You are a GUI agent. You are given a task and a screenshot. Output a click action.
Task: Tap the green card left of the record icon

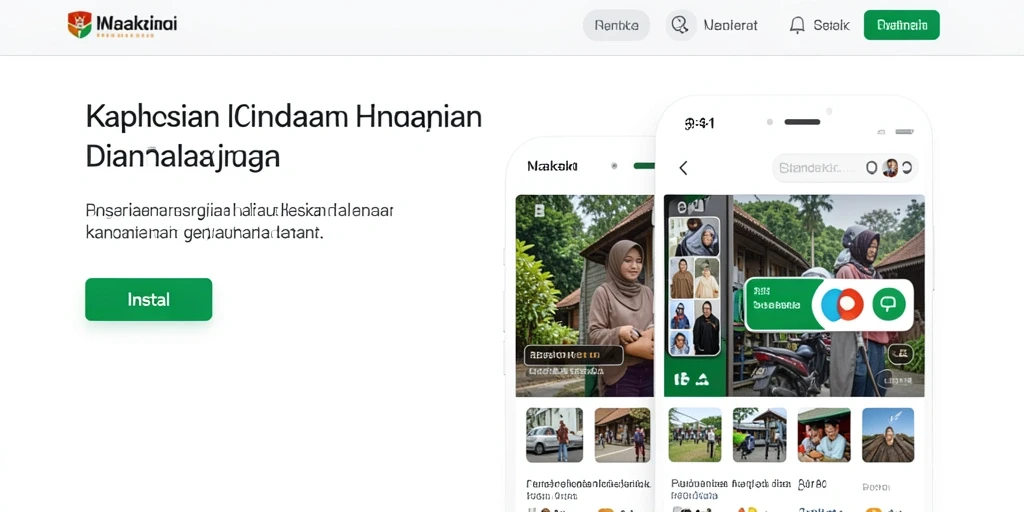tap(782, 304)
